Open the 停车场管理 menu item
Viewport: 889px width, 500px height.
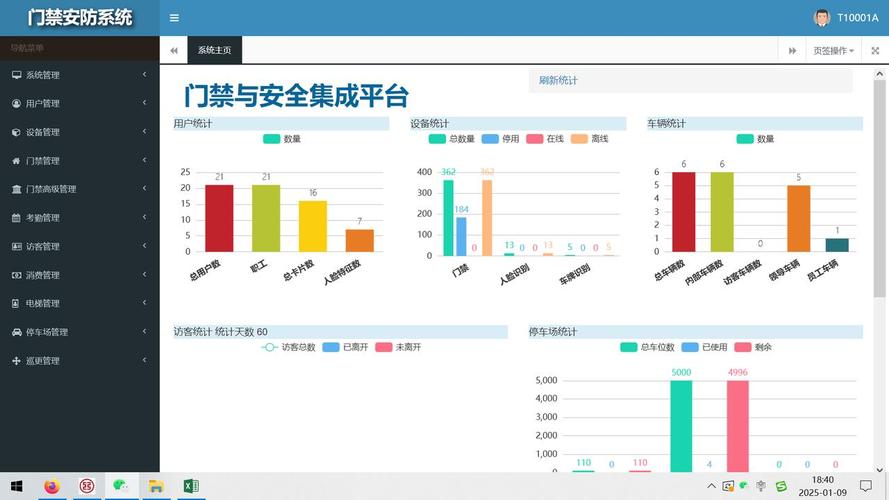79,332
